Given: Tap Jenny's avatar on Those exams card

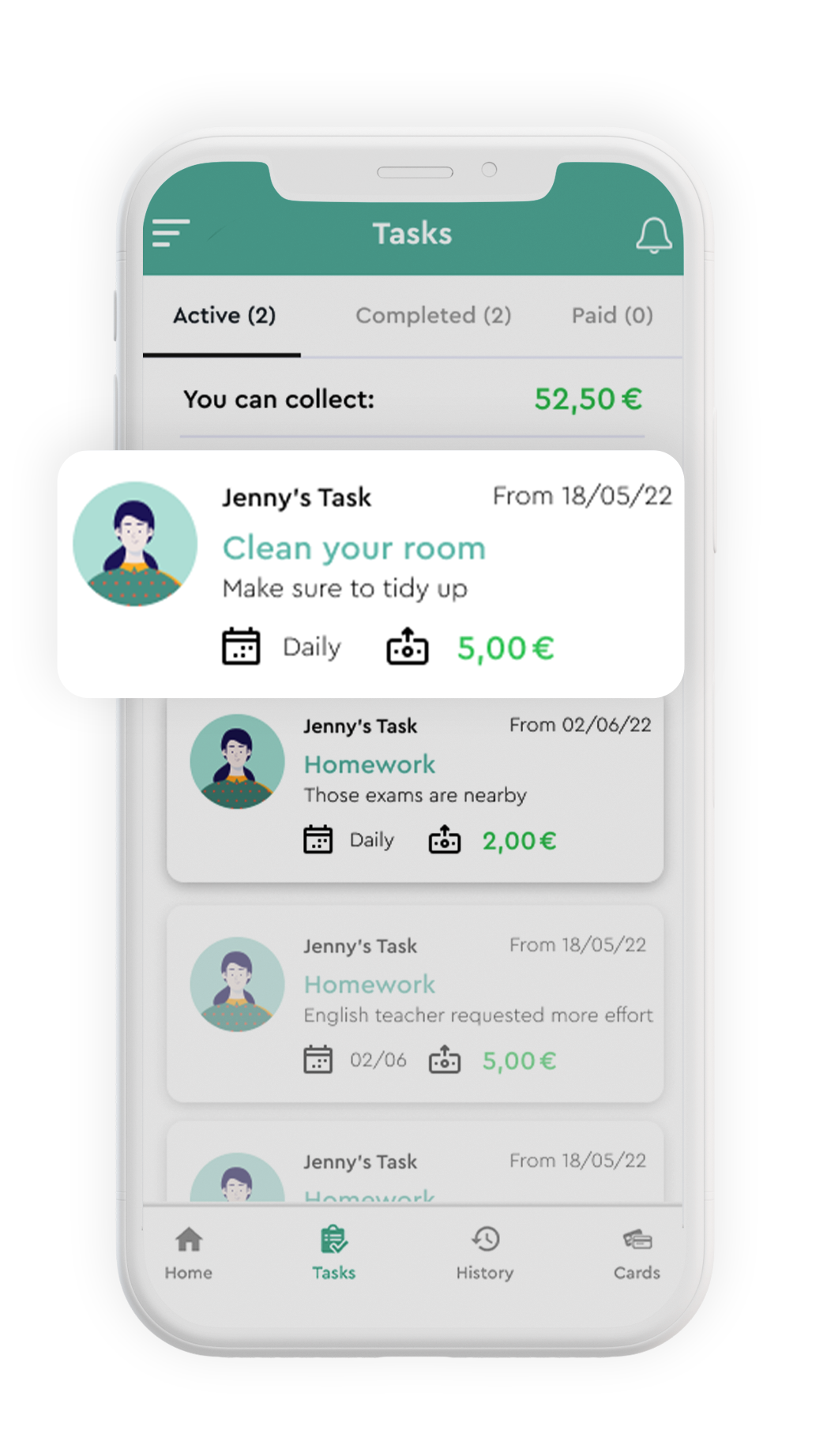Looking at the screenshot, I should (237, 761).
